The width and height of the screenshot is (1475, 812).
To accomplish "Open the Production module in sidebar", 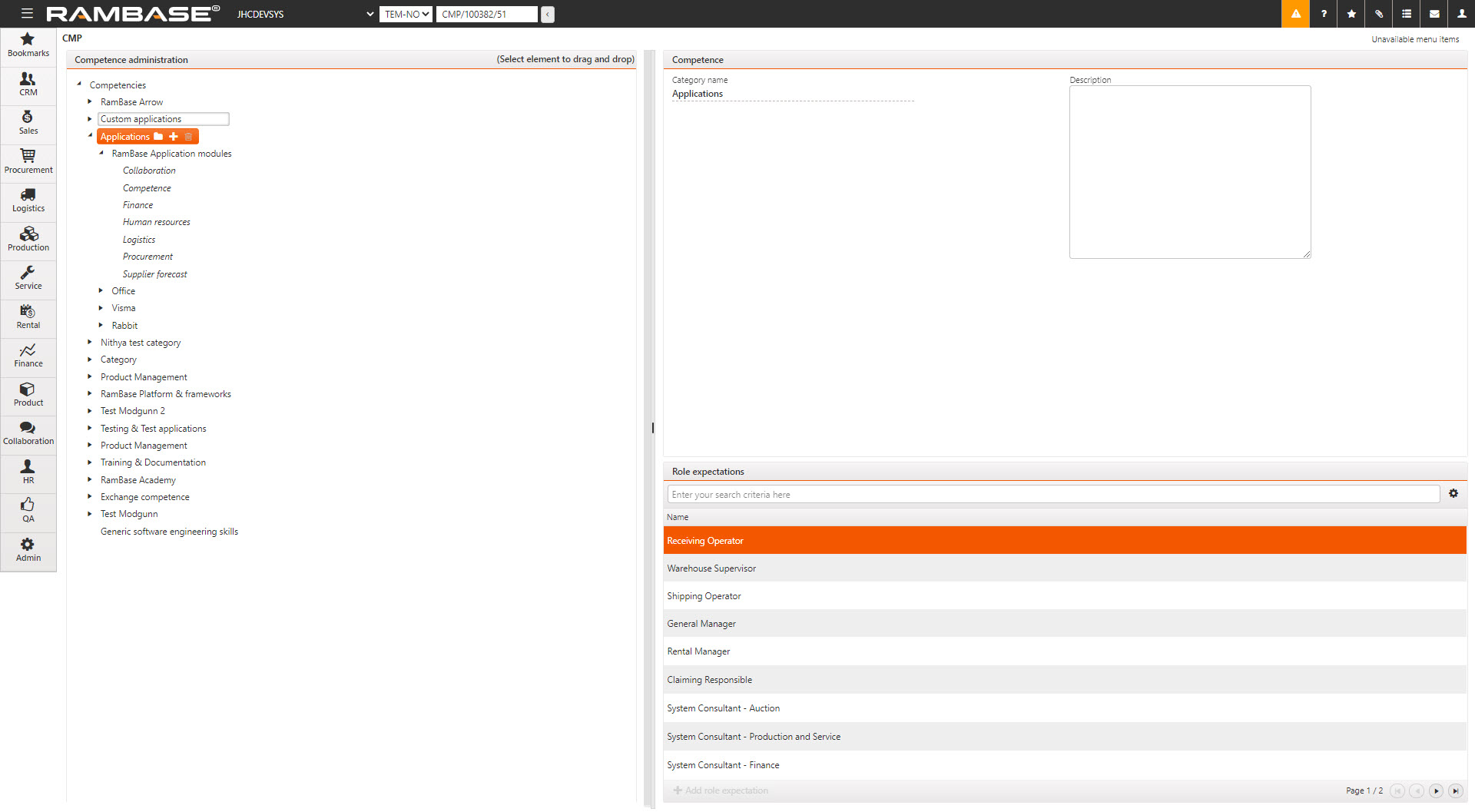I will [28, 239].
